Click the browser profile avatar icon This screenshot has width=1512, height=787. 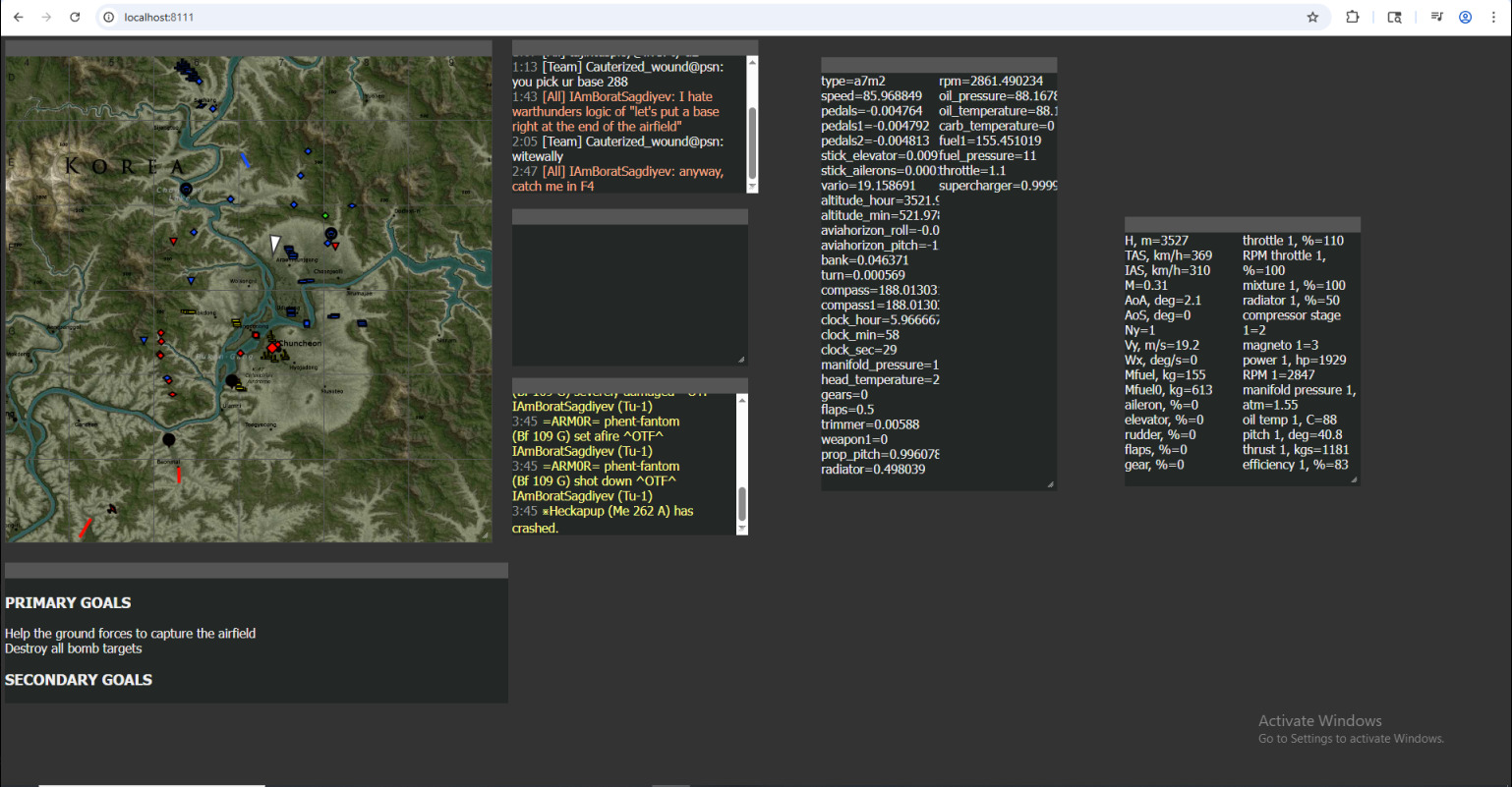[1465, 17]
